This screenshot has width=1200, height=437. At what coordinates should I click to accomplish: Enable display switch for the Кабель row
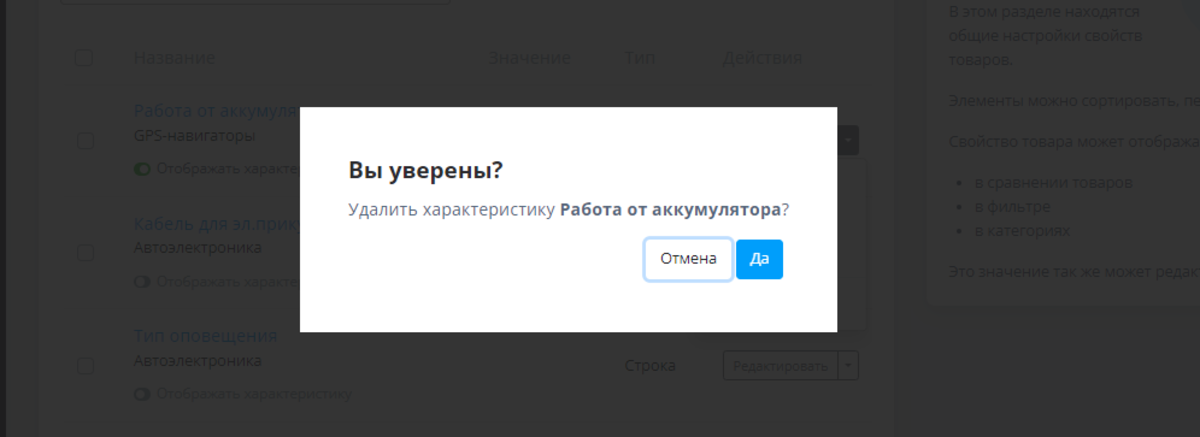[x=142, y=281]
